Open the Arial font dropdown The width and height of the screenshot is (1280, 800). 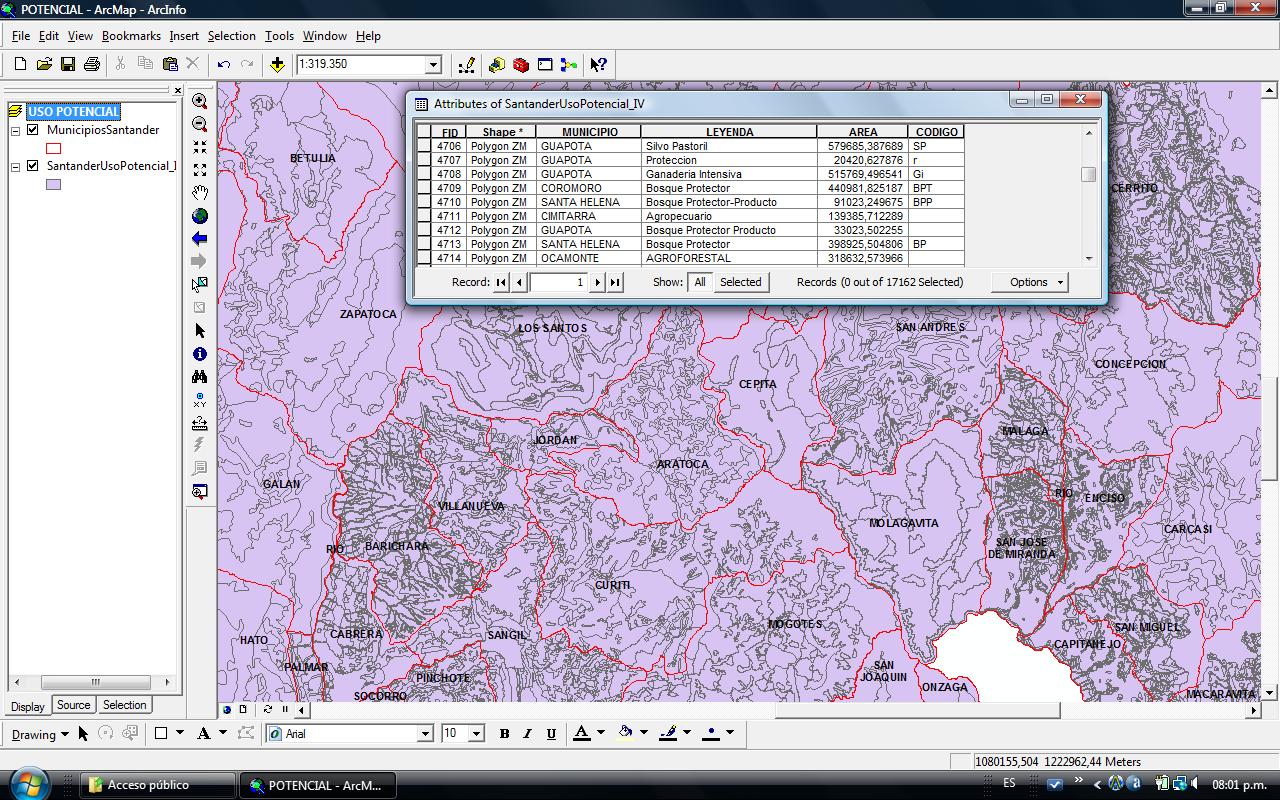point(424,733)
